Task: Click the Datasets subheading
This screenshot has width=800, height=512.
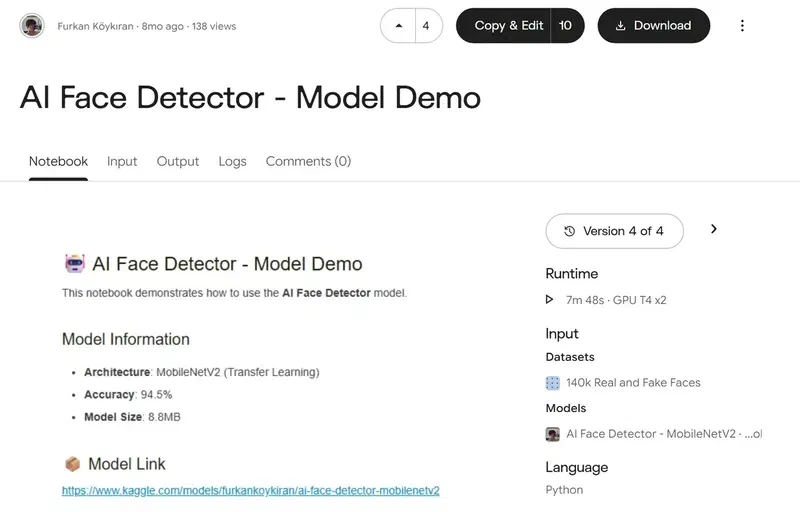Action: pos(570,357)
